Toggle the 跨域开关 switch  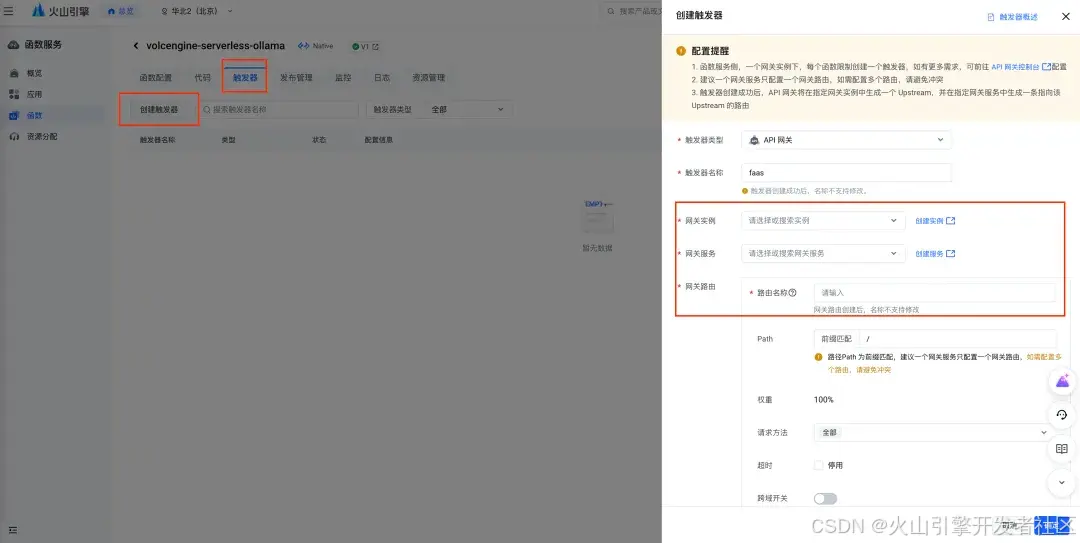[825, 498]
